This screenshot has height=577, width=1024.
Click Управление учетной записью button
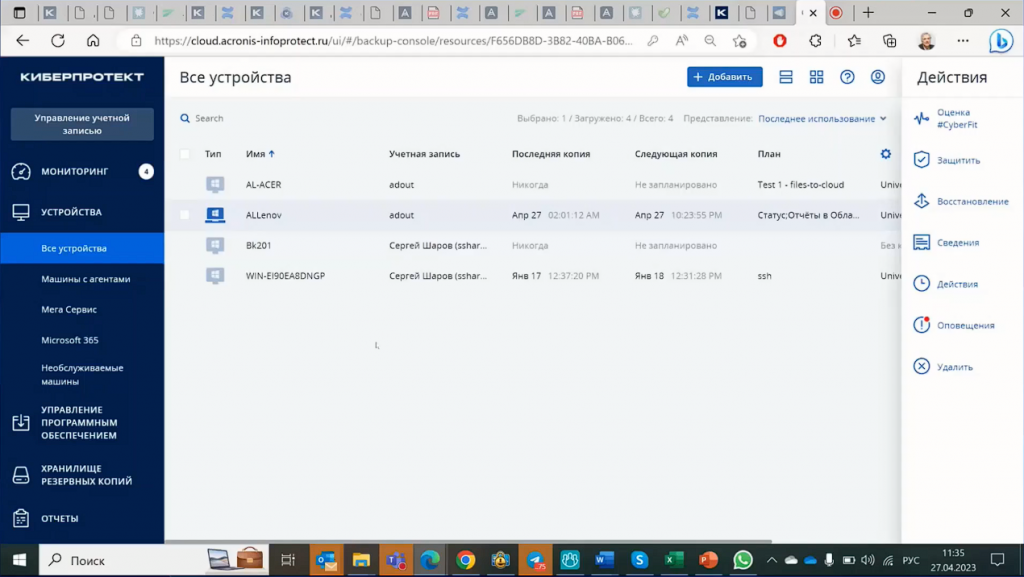[x=82, y=124]
